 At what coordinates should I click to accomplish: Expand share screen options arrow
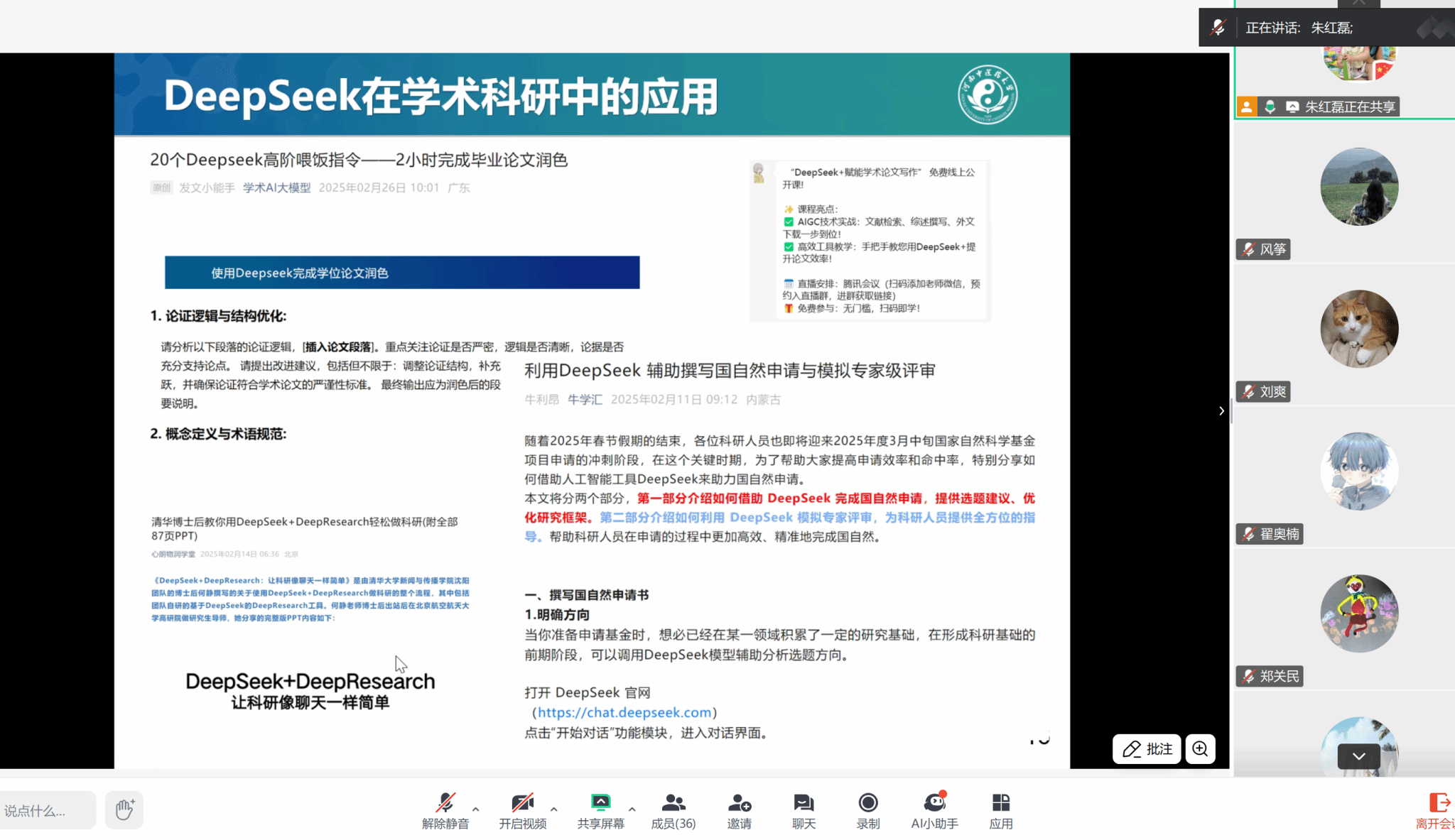632,809
